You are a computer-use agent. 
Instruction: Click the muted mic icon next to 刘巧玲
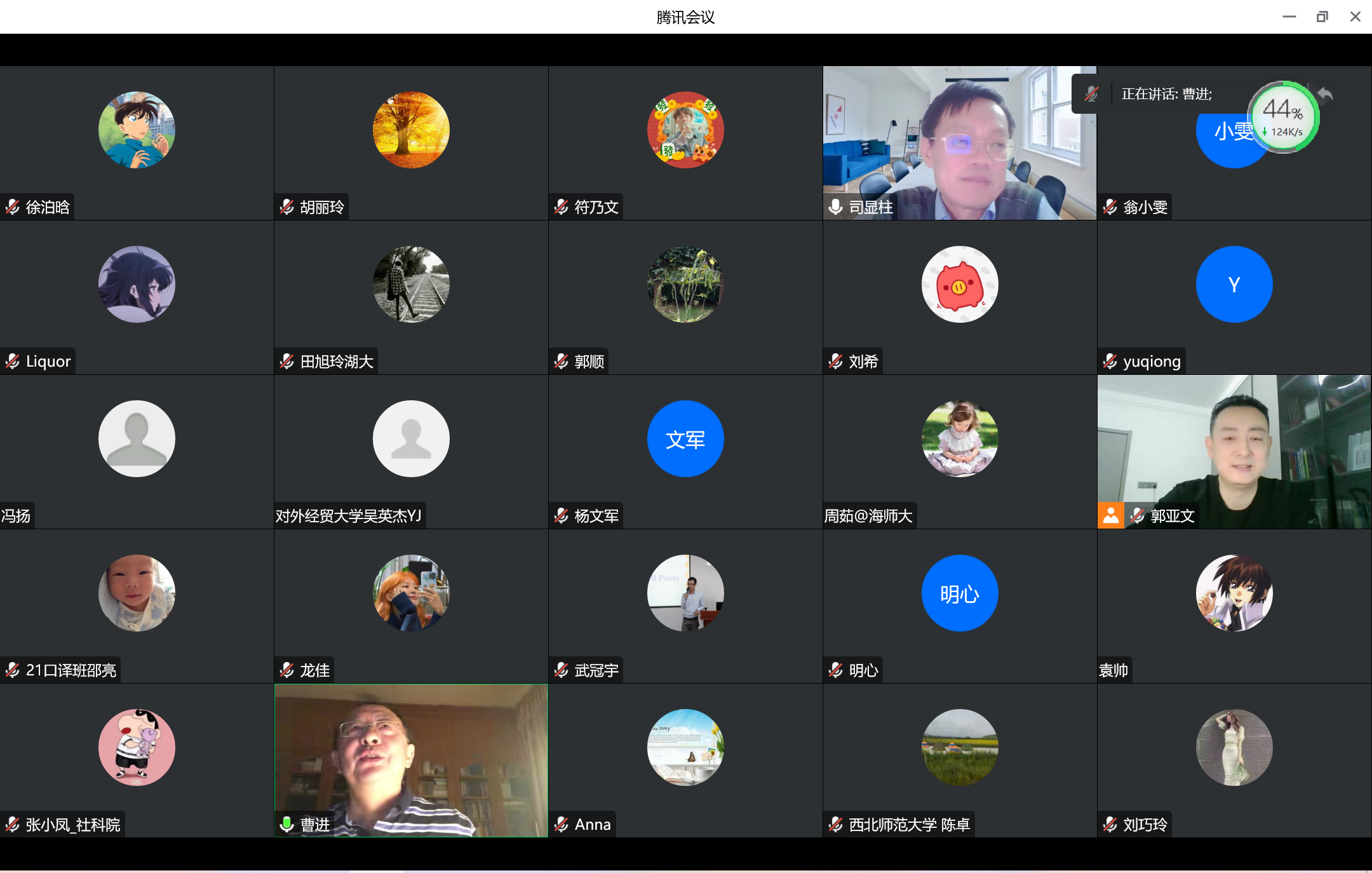1110,824
